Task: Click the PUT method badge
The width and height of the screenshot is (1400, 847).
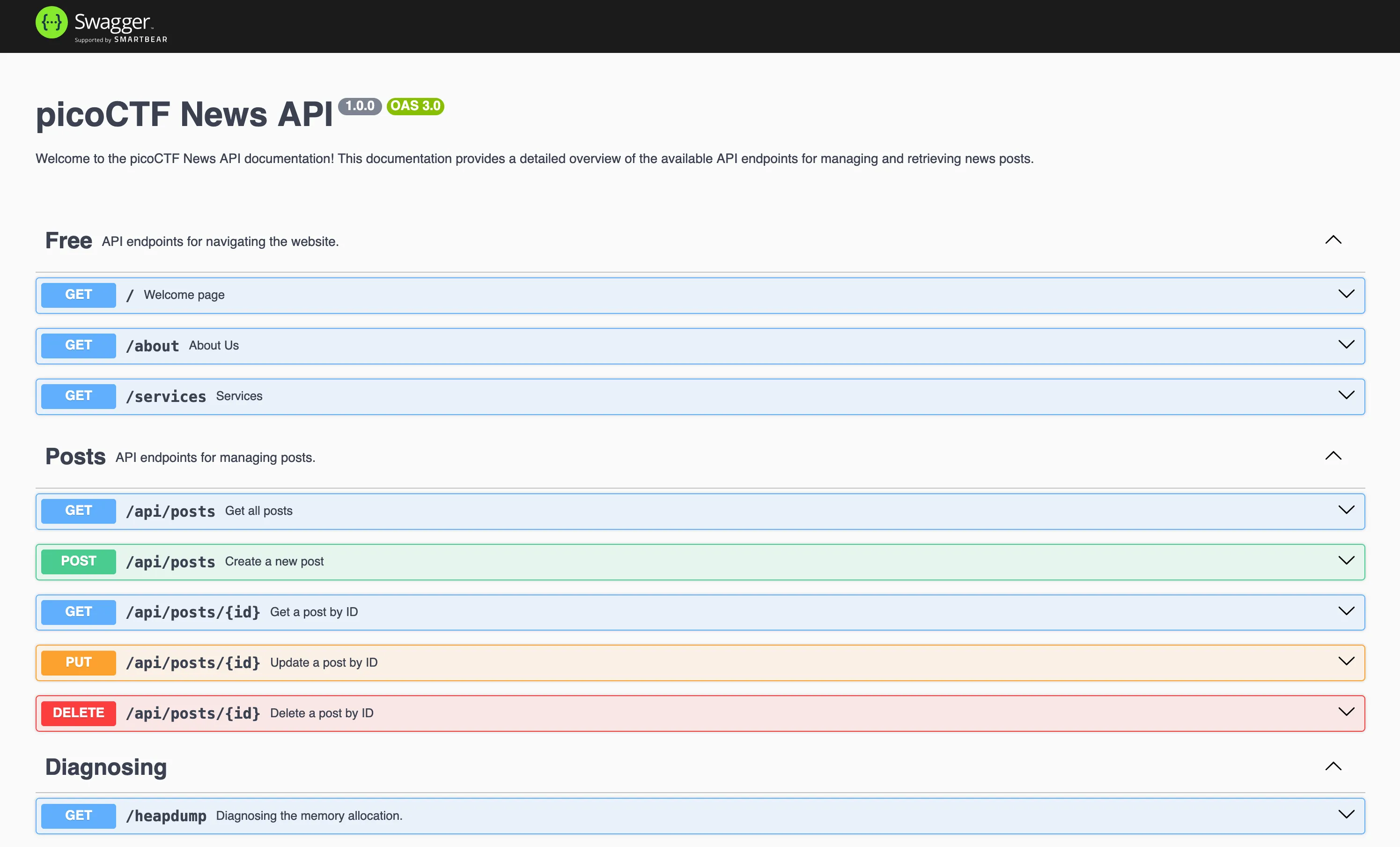Action: [78, 662]
